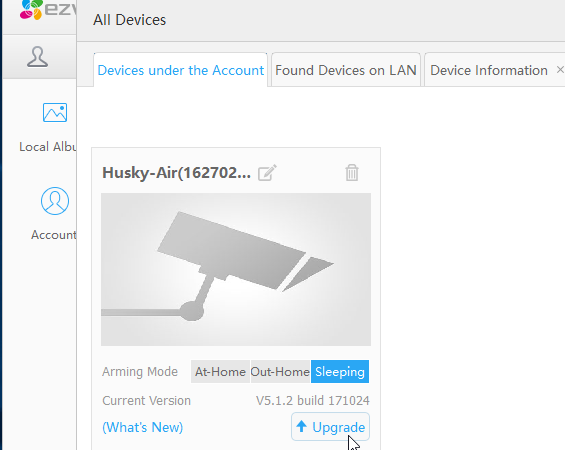The width and height of the screenshot is (565, 450).
Task: Open the Local Album picture icon
Action: tap(55, 112)
